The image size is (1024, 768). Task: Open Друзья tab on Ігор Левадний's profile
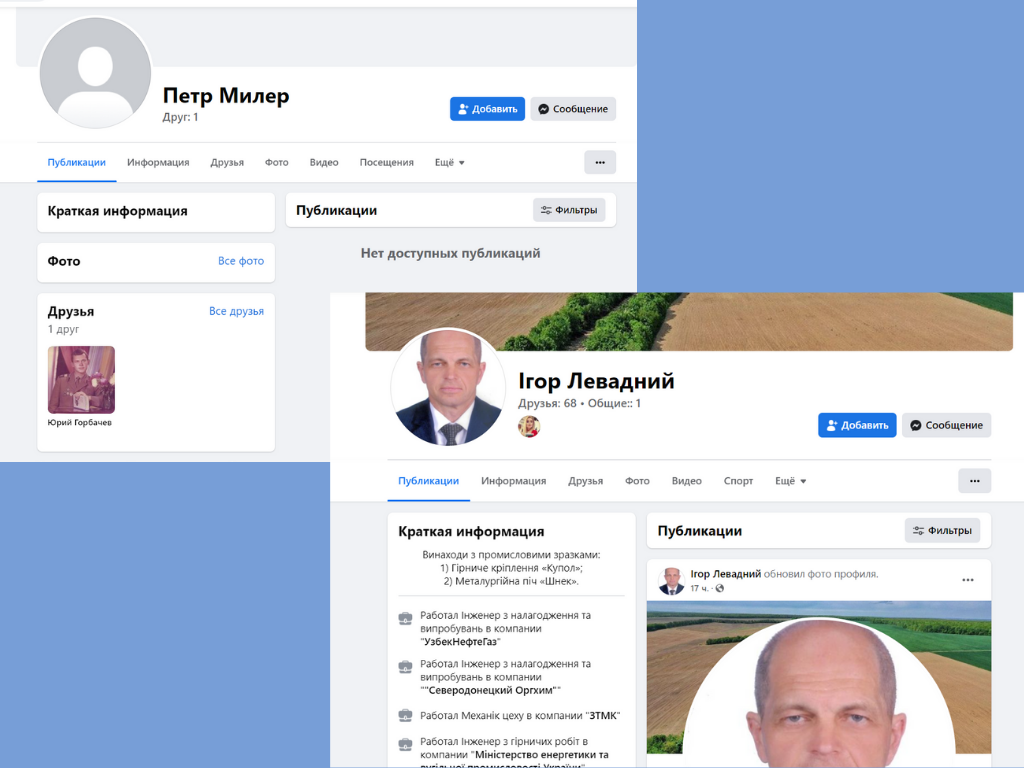585,481
